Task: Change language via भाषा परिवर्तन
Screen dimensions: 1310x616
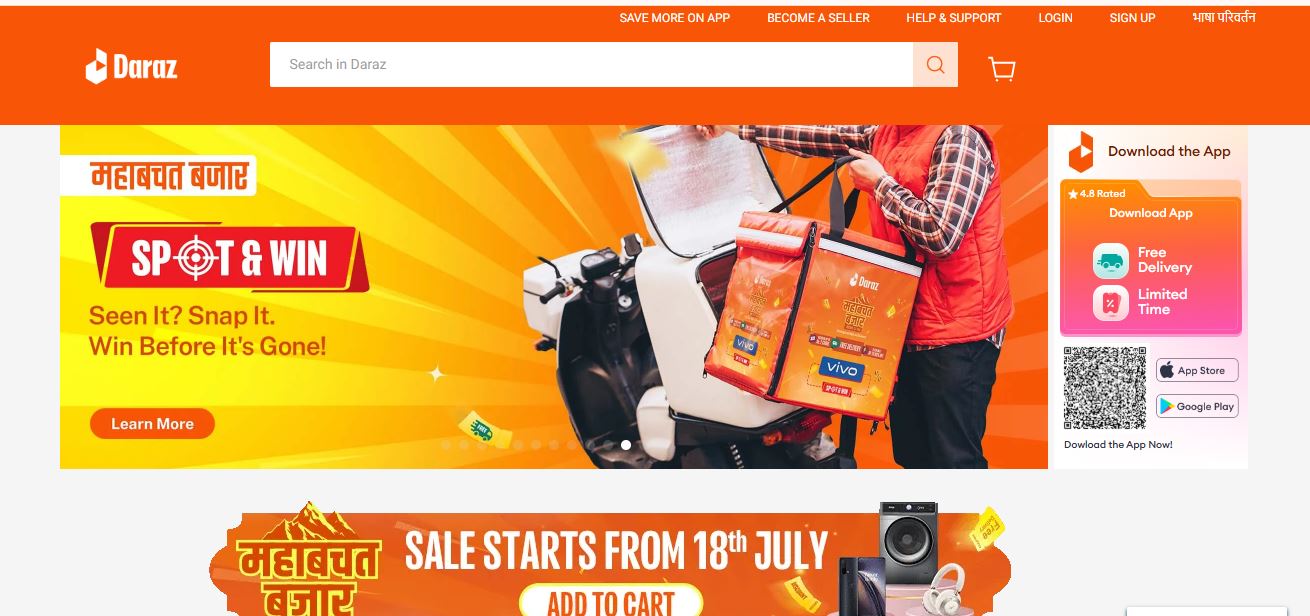Action: pyautogui.click(x=1224, y=17)
